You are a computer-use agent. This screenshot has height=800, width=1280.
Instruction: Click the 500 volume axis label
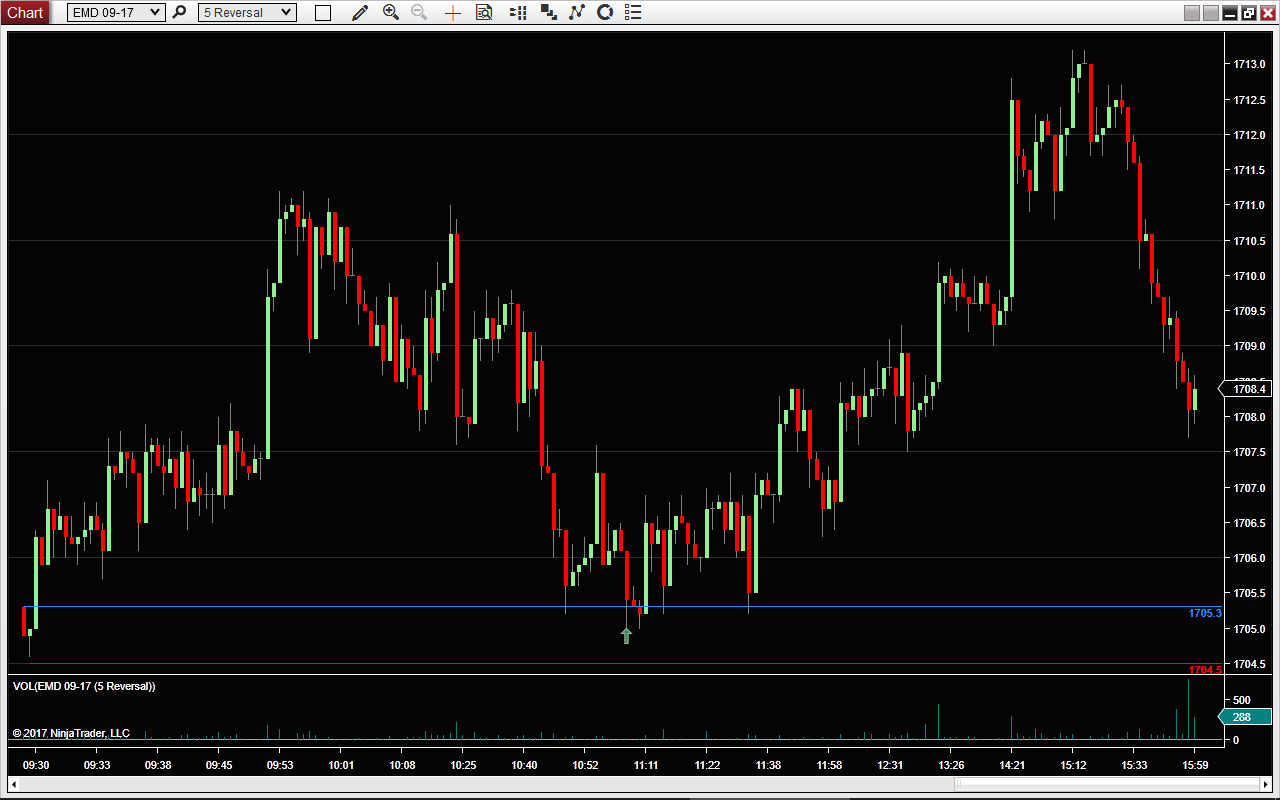pos(1242,700)
